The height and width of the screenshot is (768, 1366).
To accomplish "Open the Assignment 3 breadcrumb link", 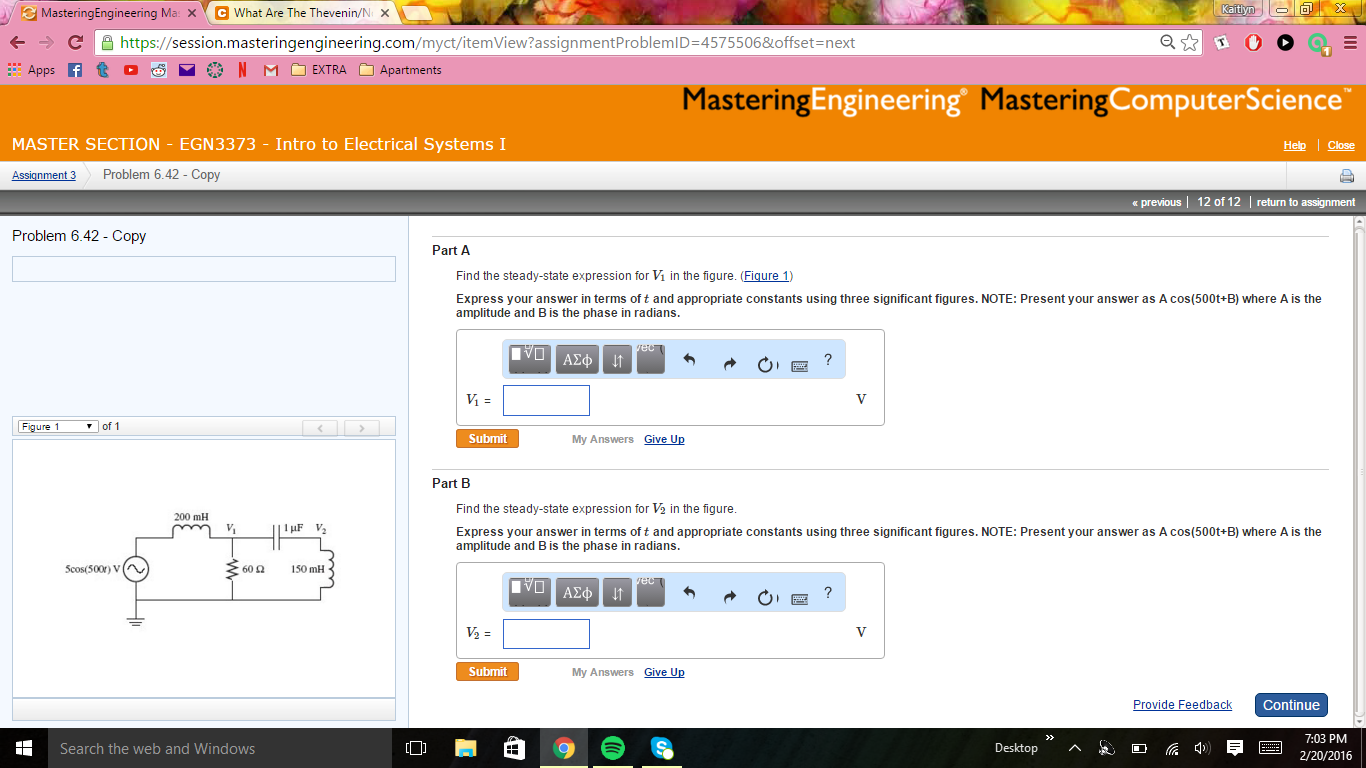I will click(x=43, y=175).
